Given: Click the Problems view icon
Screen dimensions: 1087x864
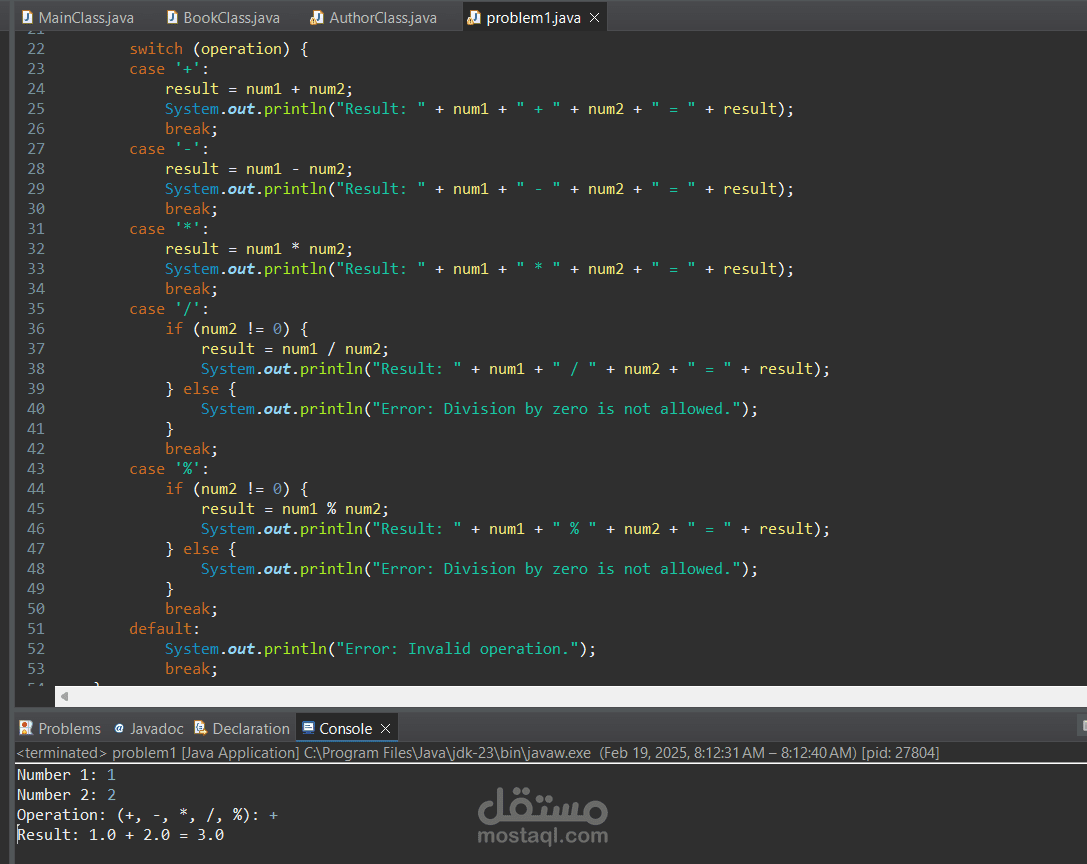Looking at the screenshot, I should 26,728.
